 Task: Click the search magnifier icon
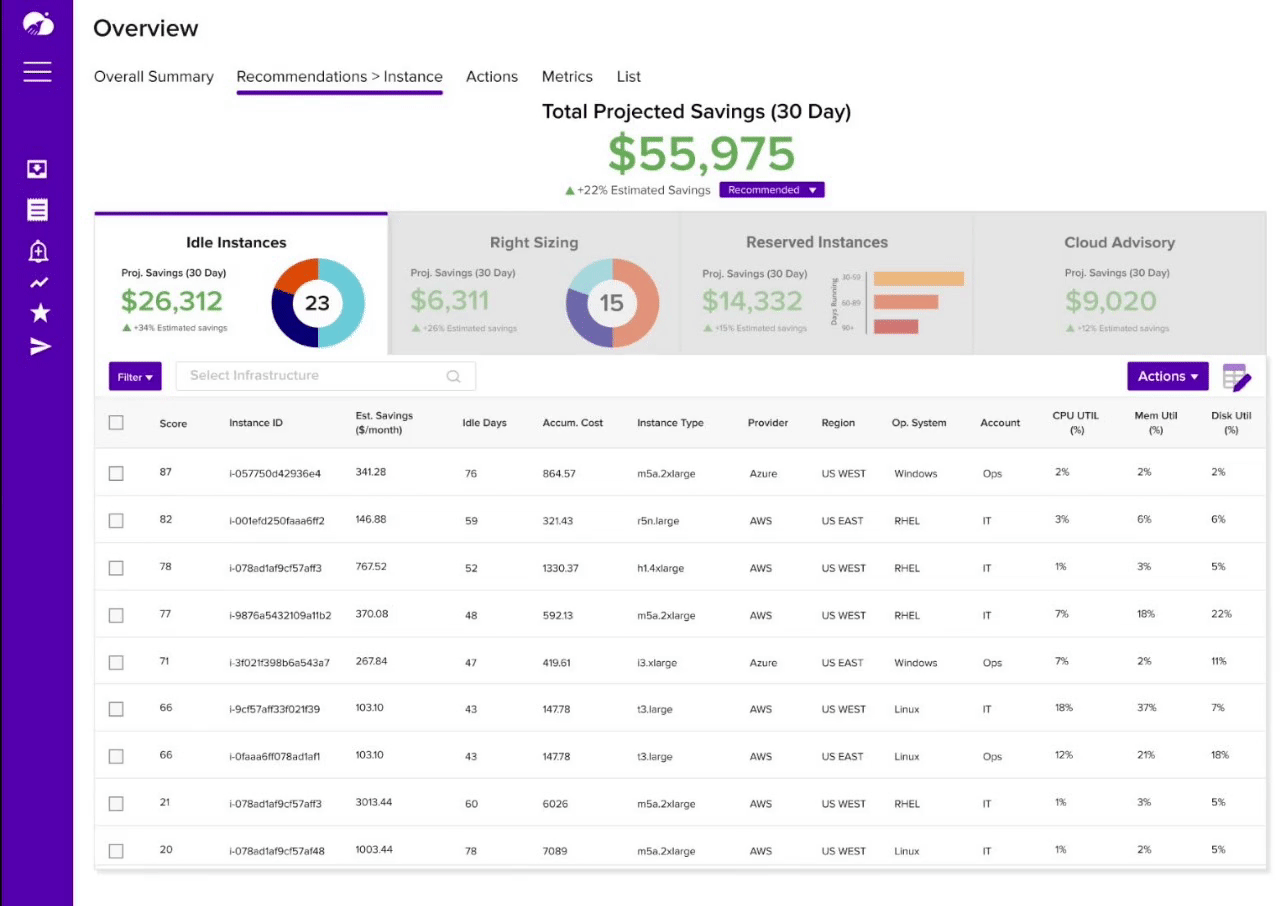click(x=453, y=376)
